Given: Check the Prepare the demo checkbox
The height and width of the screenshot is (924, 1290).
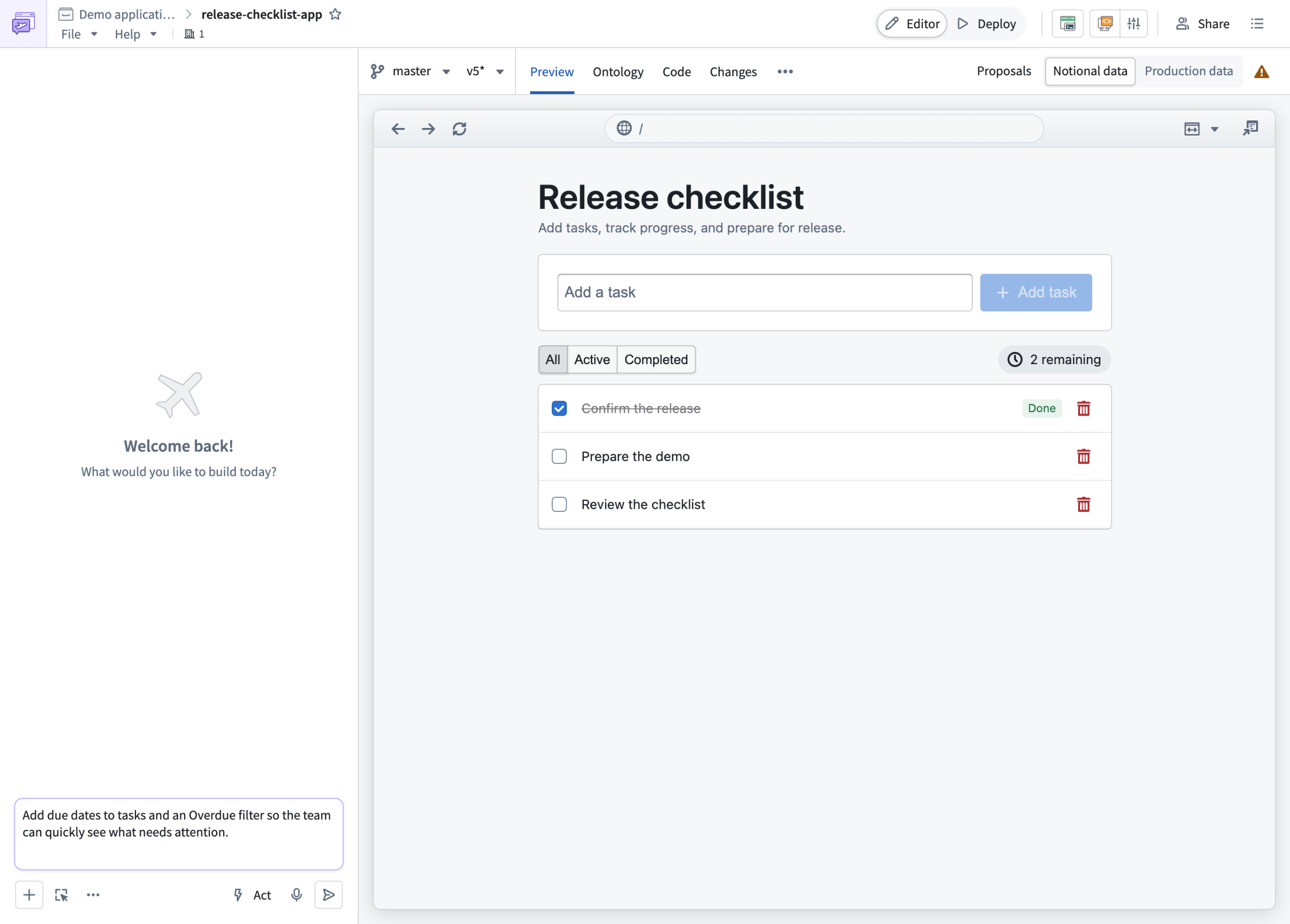Looking at the screenshot, I should pyautogui.click(x=559, y=457).
